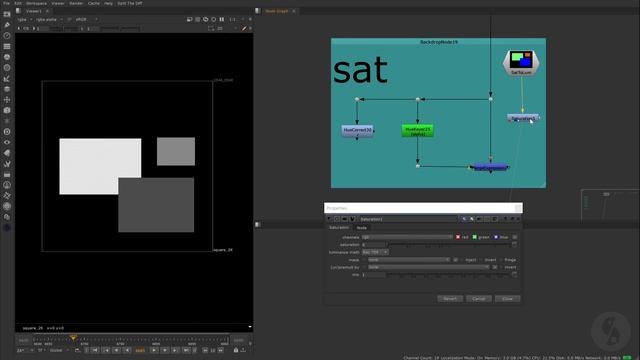Click the Cancel button in properties
The height and width of the screenshot is (360, 640).
click(x=478, y=299)
